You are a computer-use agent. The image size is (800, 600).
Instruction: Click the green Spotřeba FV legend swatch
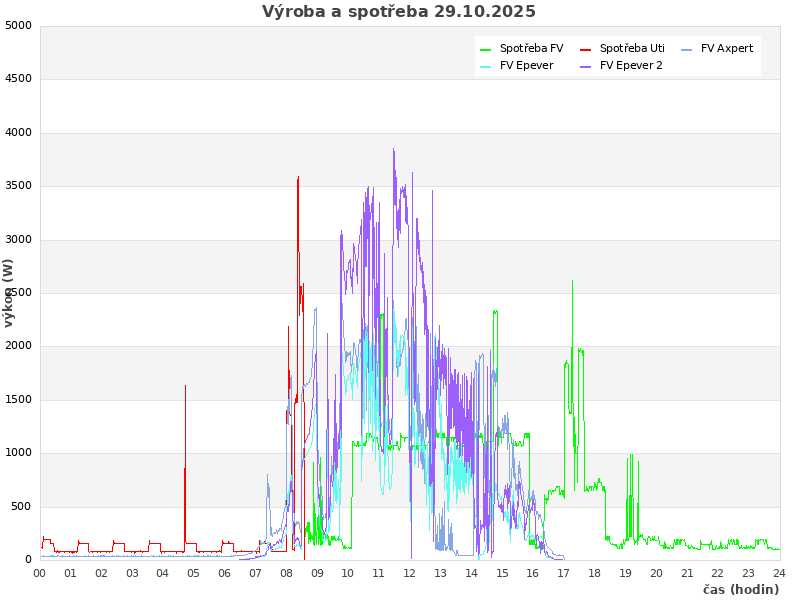486,49
